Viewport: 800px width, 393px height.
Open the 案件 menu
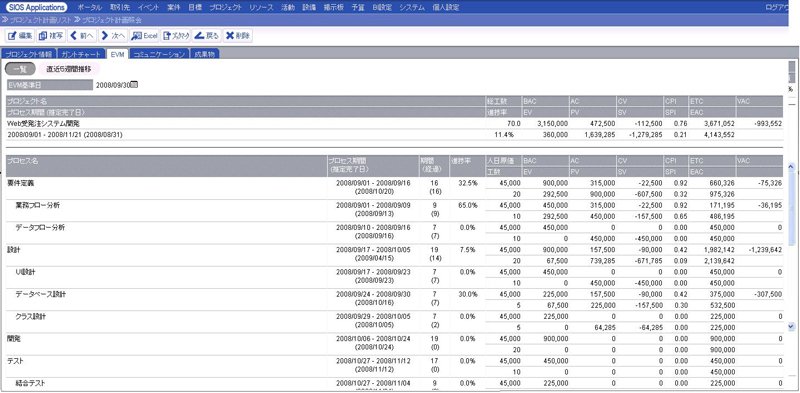tap(174, 8)
